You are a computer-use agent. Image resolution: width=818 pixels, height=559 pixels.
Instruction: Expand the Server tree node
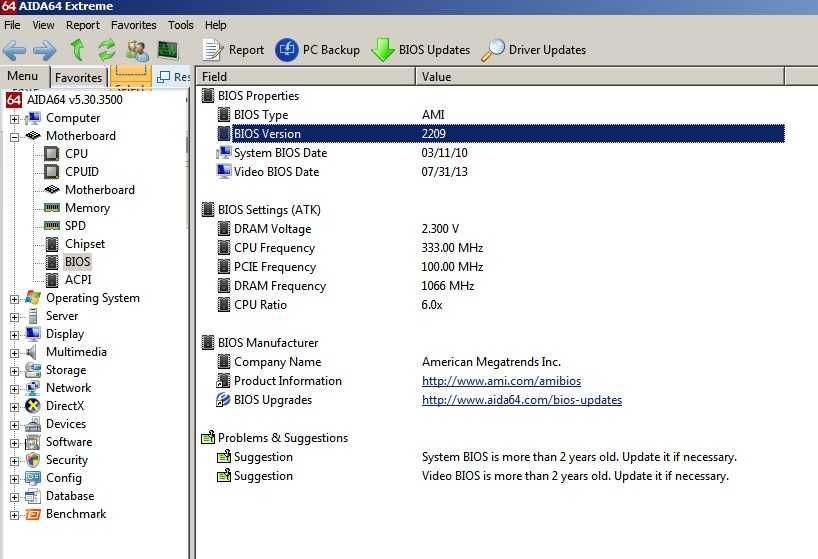15,317
